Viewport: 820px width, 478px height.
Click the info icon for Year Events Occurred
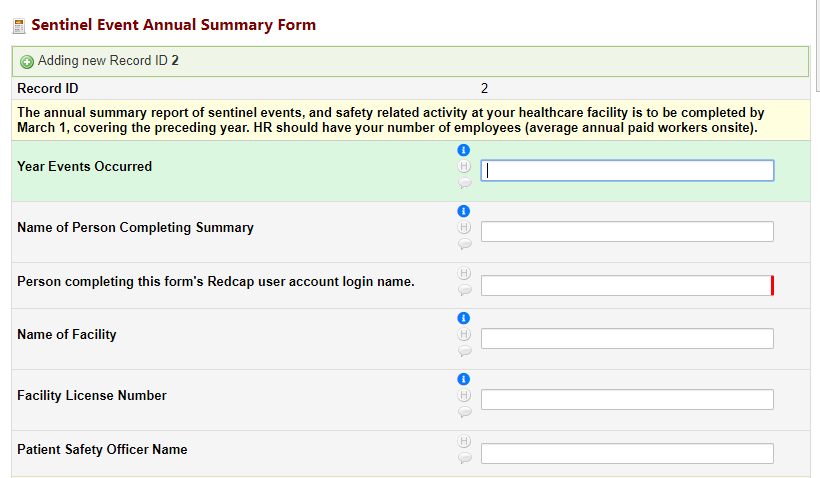tap(463, 150)
